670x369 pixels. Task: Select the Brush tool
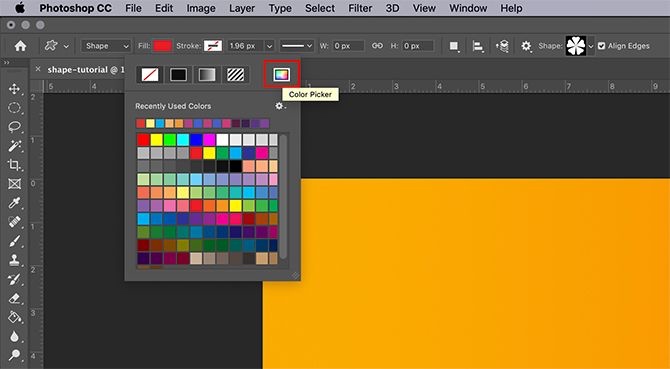[14, 241]
